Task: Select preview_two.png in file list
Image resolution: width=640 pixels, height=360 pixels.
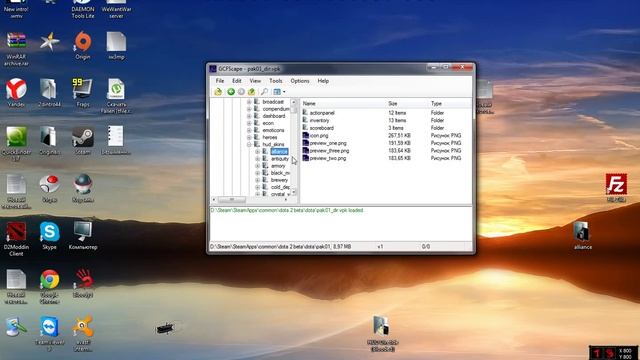Action: (327, 158)
